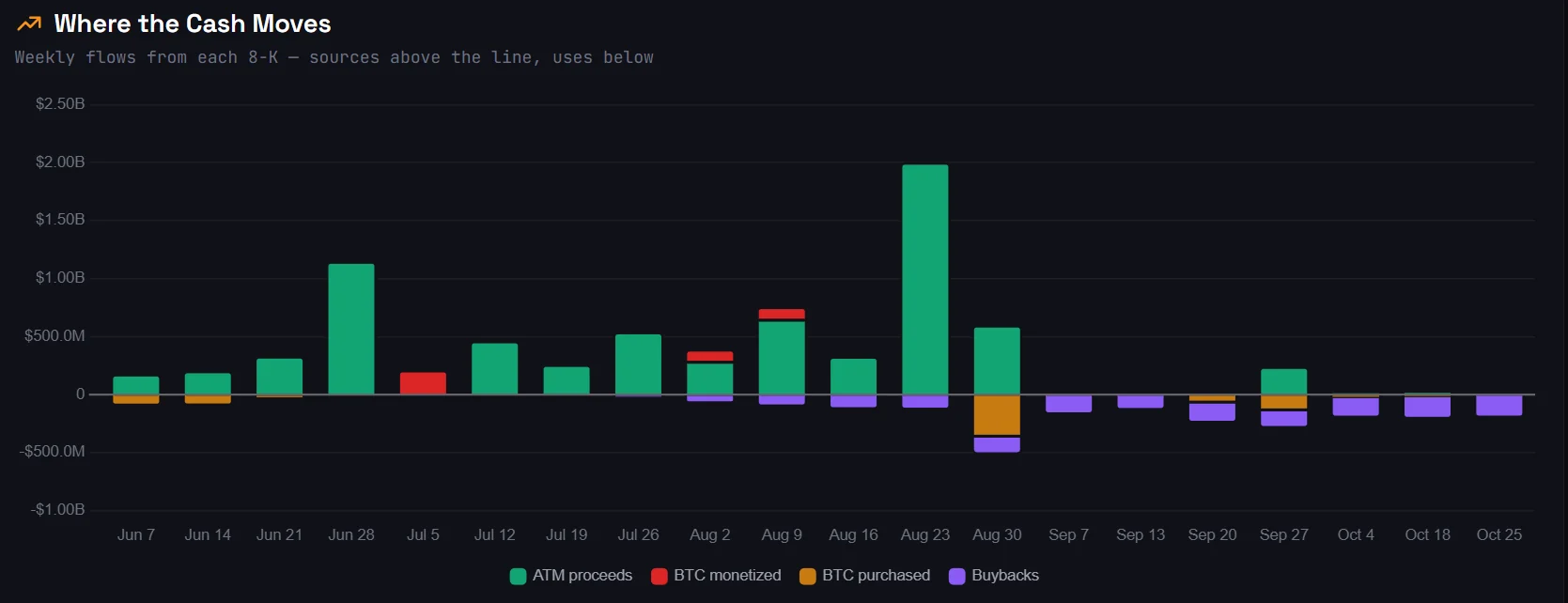Viewport: 1568px width, 603px height.
Task: Toggle the BTC purchased legend entry
Action: 864,576
